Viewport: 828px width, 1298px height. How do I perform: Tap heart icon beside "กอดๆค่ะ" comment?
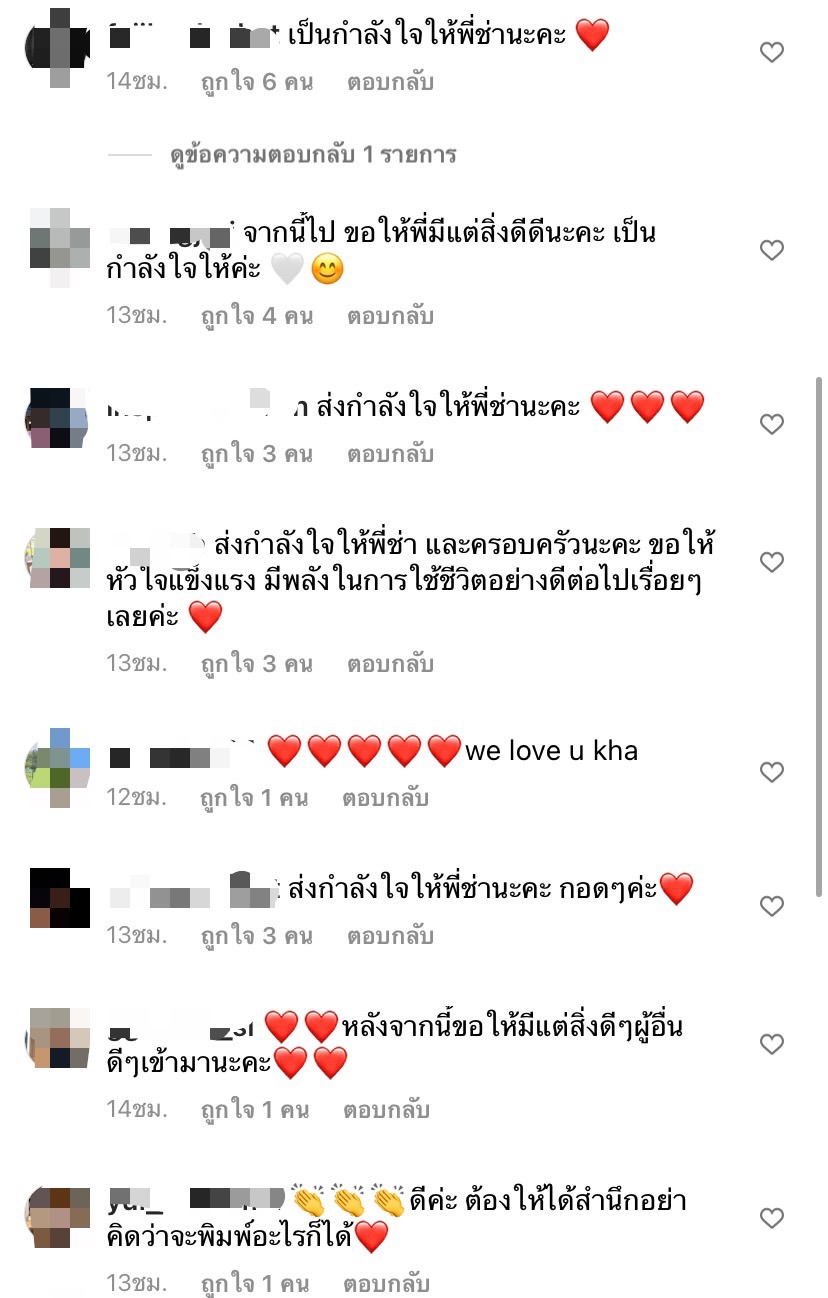tap(772, 906)
